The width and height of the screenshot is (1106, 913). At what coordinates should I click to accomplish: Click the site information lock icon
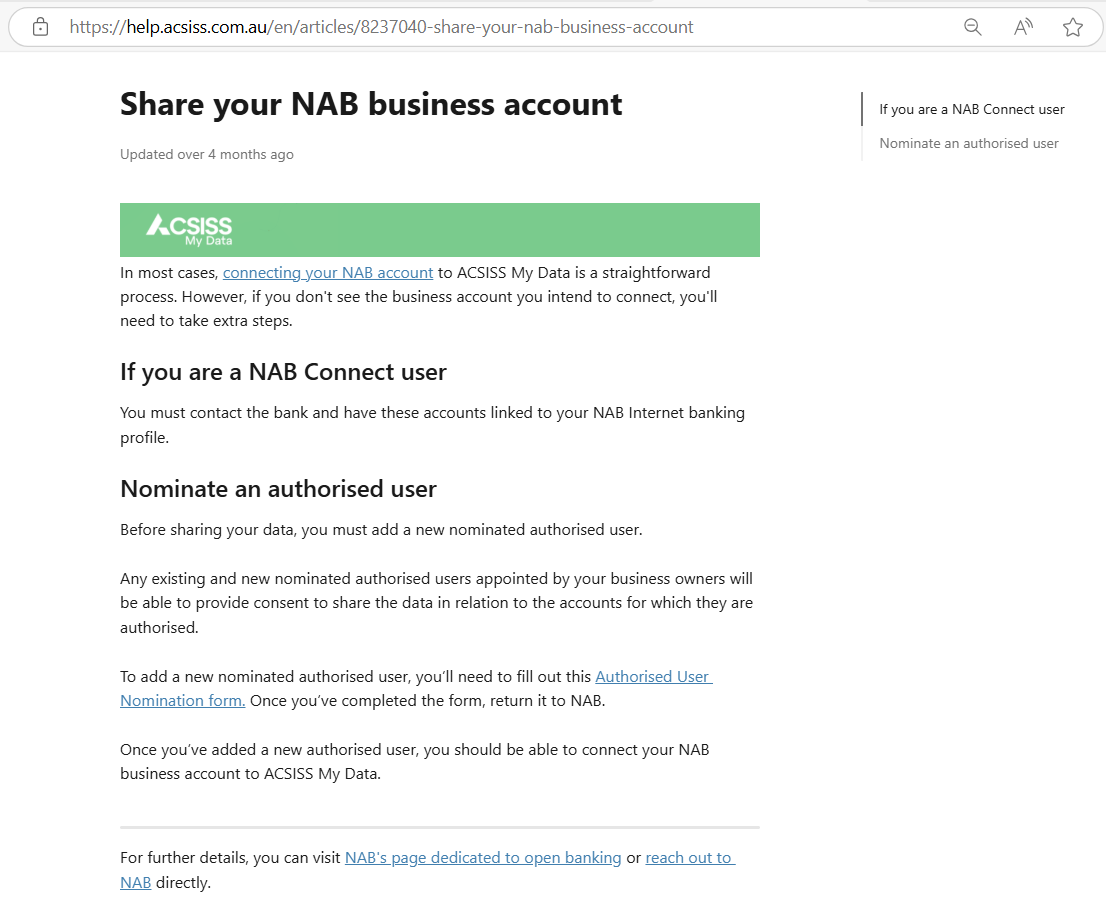tap(40, 27)
